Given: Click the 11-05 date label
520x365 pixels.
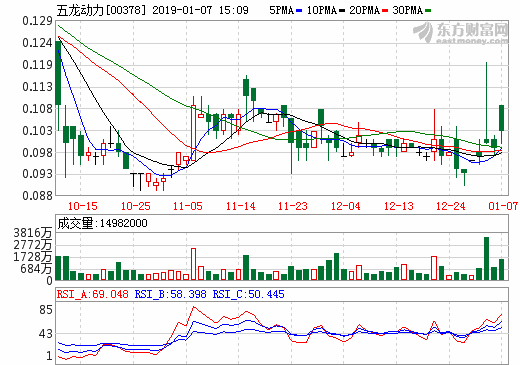Looking at the screenshot, I should 188,206.
